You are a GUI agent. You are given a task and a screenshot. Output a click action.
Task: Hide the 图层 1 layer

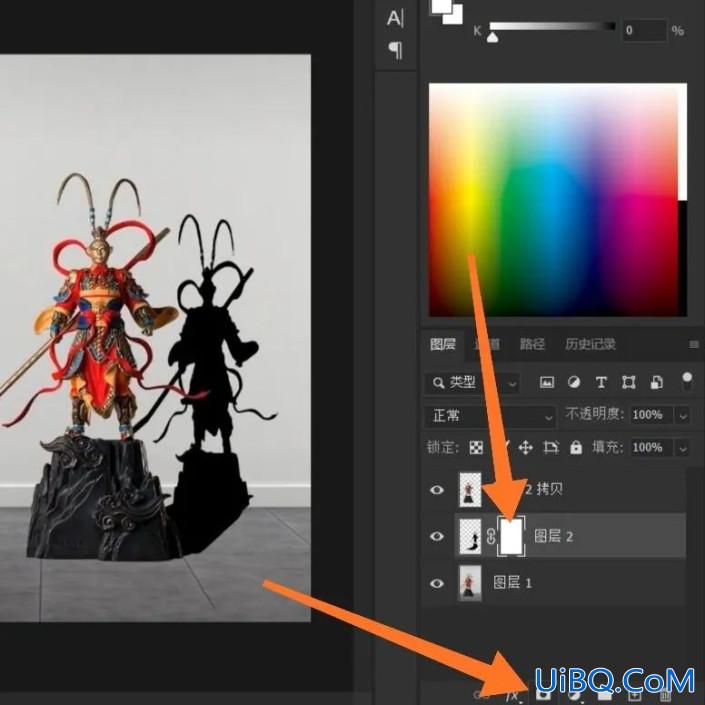[x=437, y=584]
